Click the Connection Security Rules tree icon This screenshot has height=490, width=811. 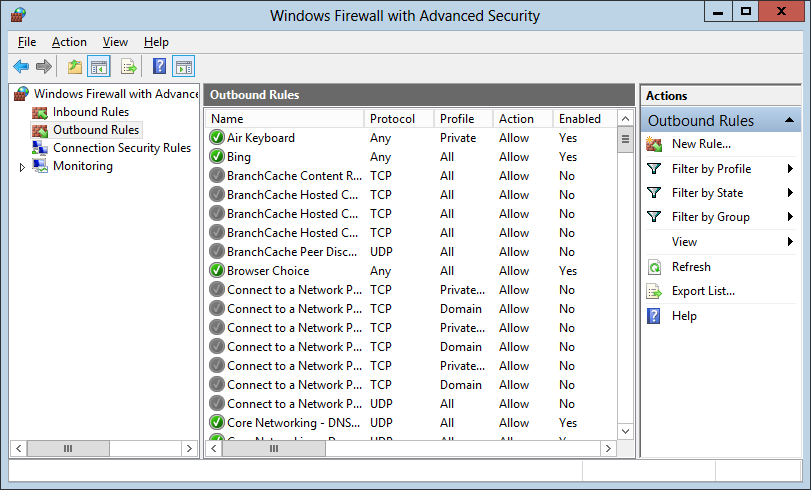coord(40,148)
